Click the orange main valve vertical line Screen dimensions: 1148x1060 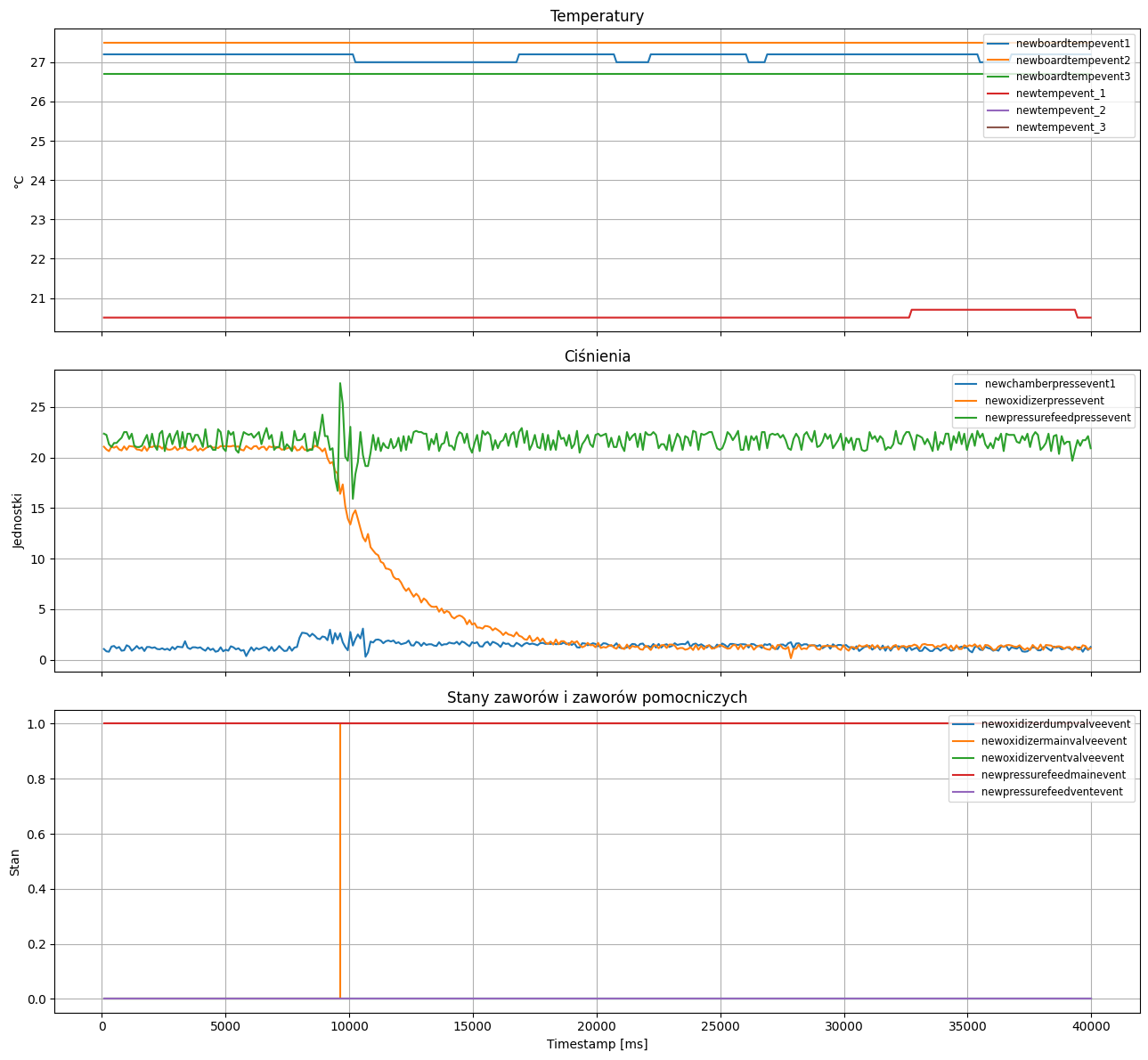pyautogui.click(x=340, y=860)
